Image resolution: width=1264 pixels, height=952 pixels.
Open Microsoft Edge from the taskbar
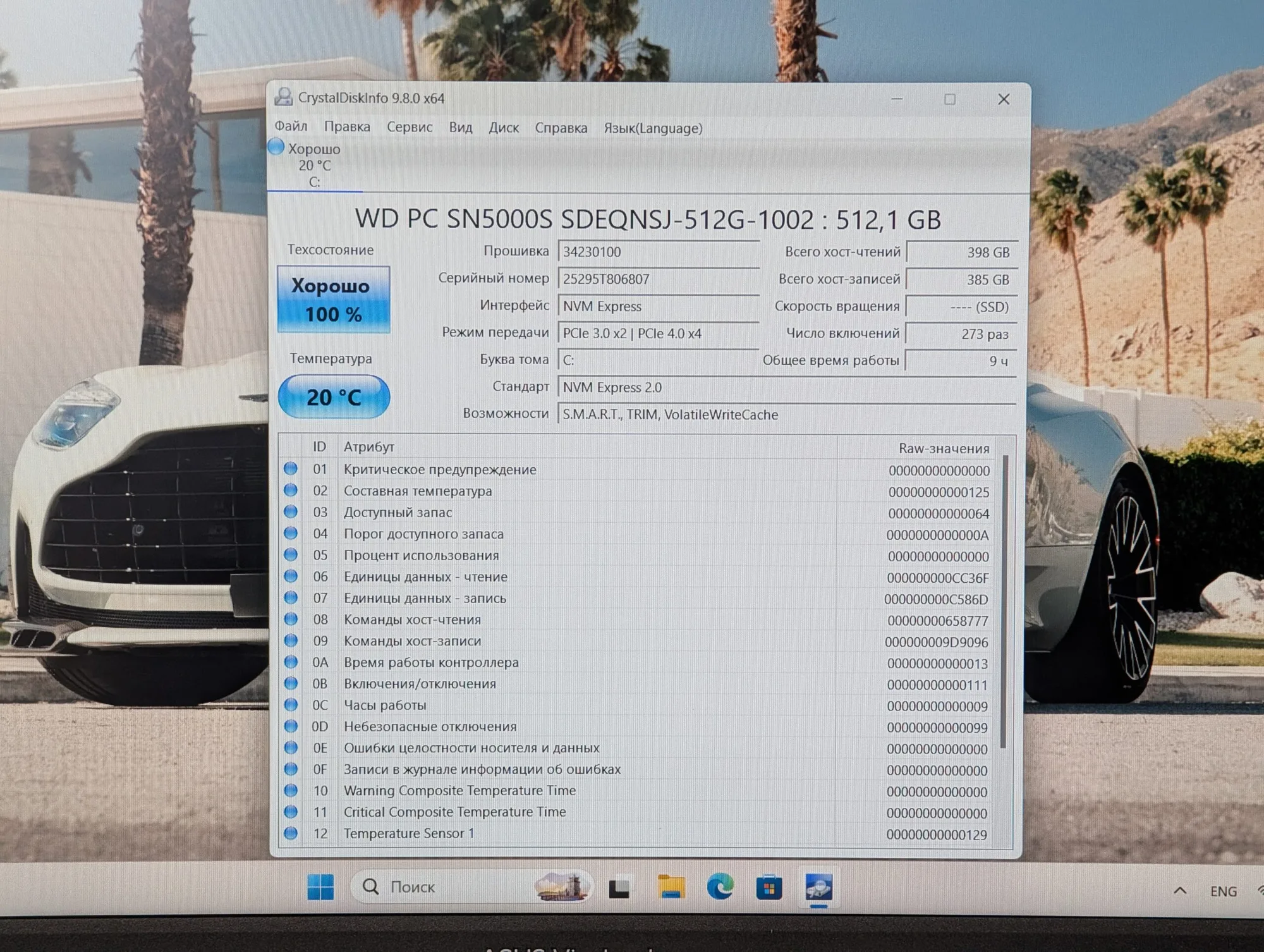(720, 887)
